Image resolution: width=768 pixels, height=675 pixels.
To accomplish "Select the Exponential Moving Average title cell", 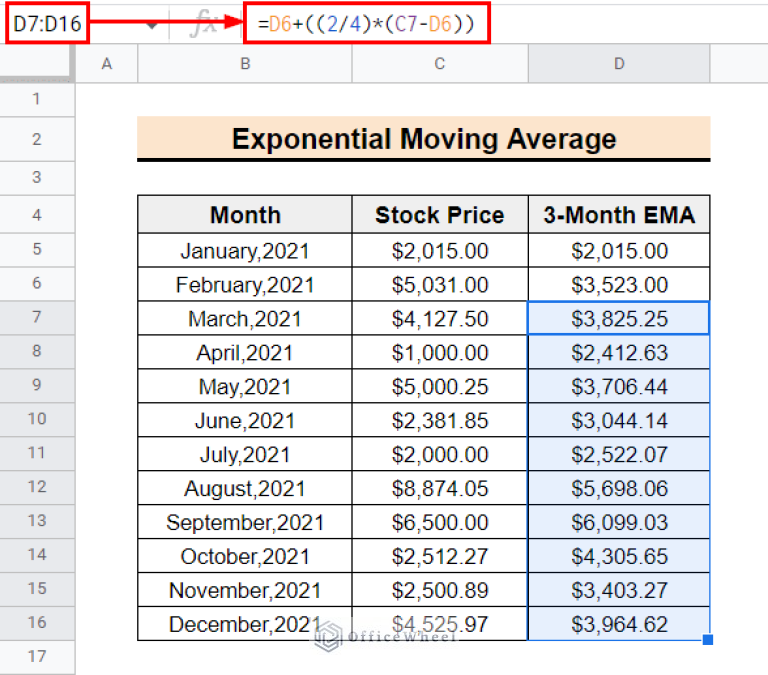I will click(x=423, y=138).
